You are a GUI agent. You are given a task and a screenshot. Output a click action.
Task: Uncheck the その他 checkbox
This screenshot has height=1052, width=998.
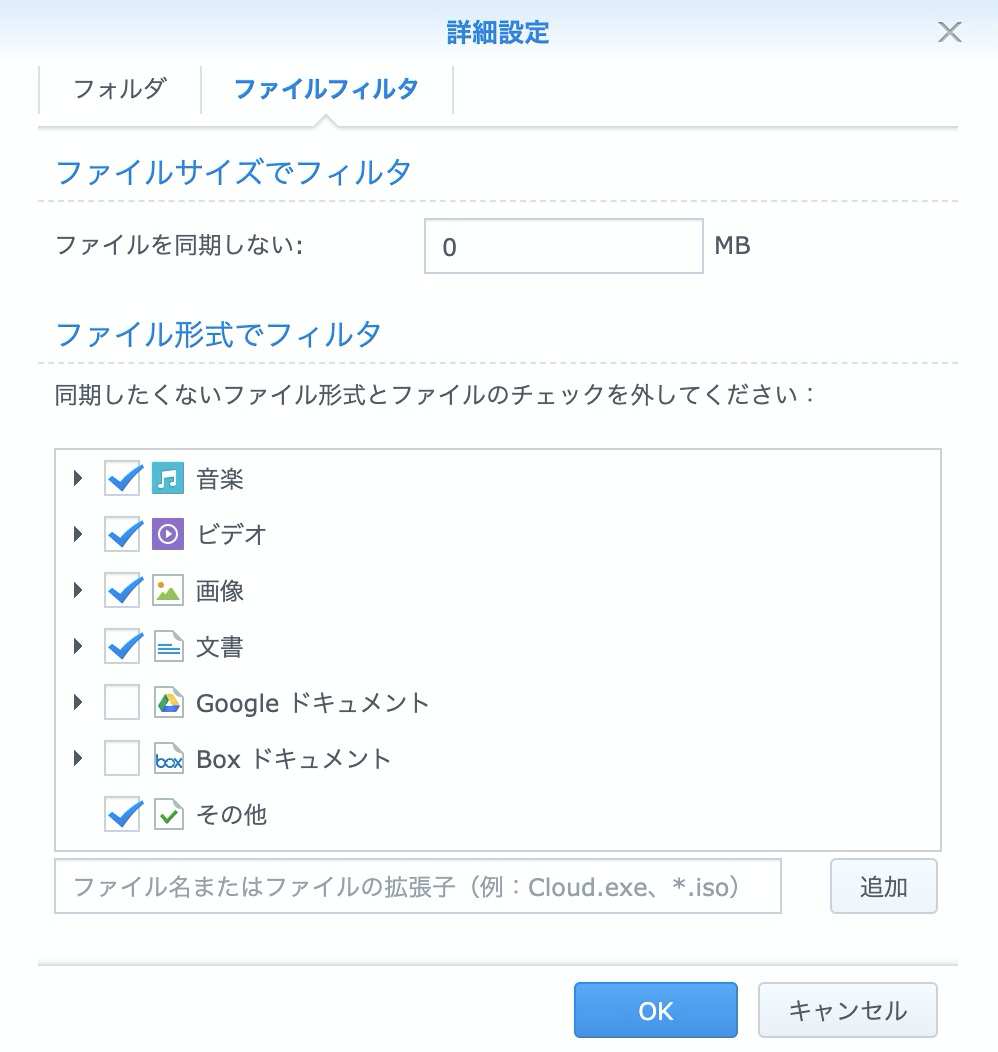pyautogui.click(x=122, y=815)
